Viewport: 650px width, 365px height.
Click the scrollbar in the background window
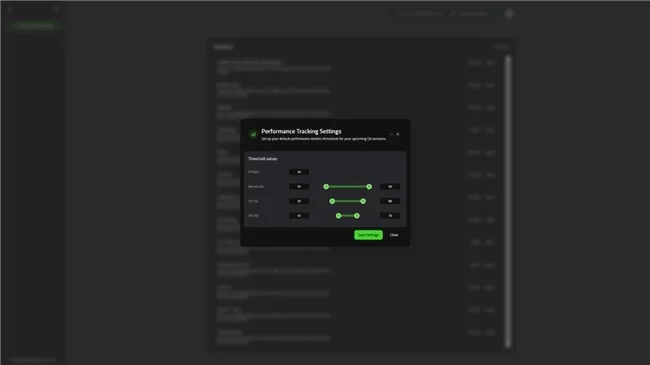pyautogui.click(x=508, y=201)
